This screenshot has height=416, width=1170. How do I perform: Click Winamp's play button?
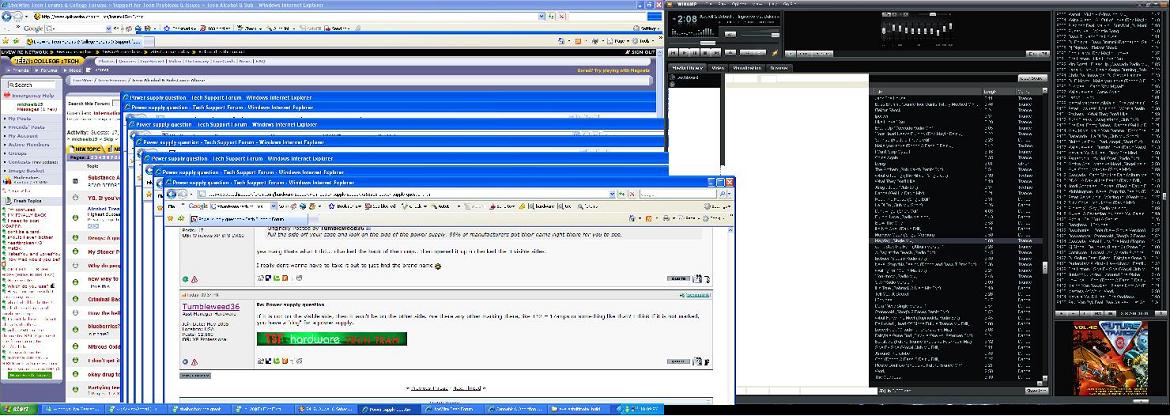click(684, 53)
